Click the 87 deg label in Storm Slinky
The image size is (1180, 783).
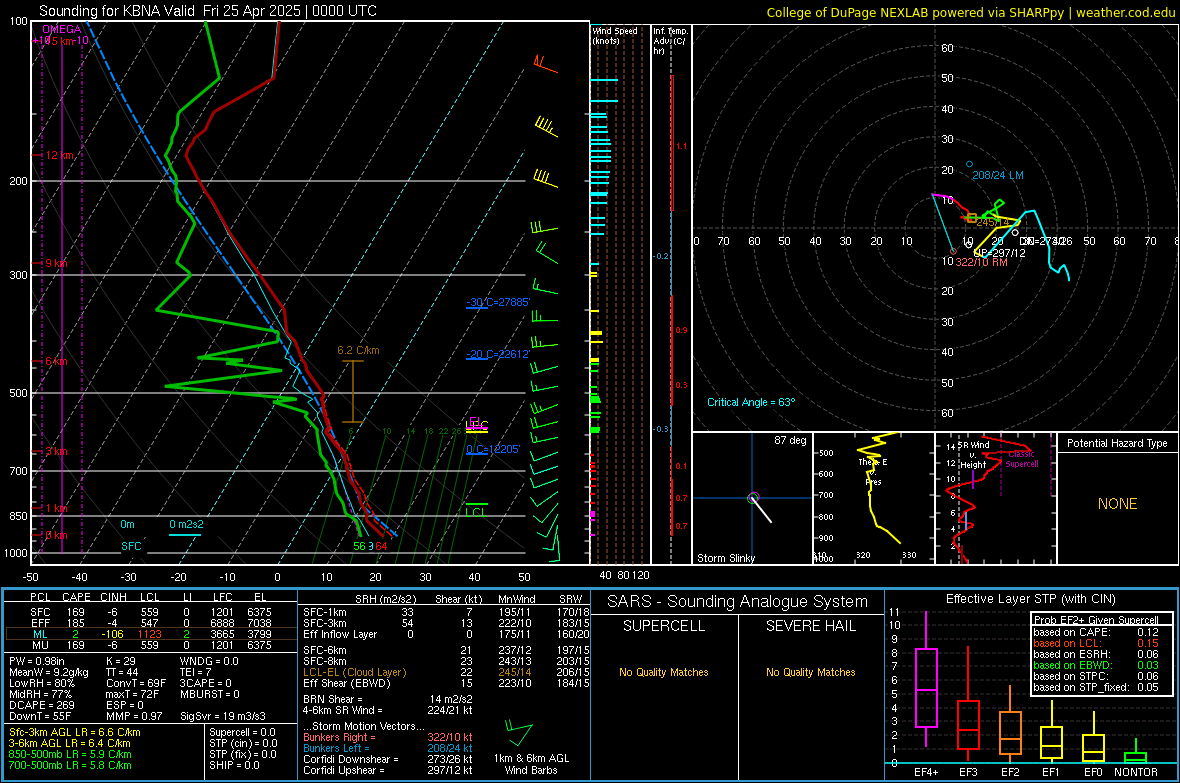click(x=790, y=440)
